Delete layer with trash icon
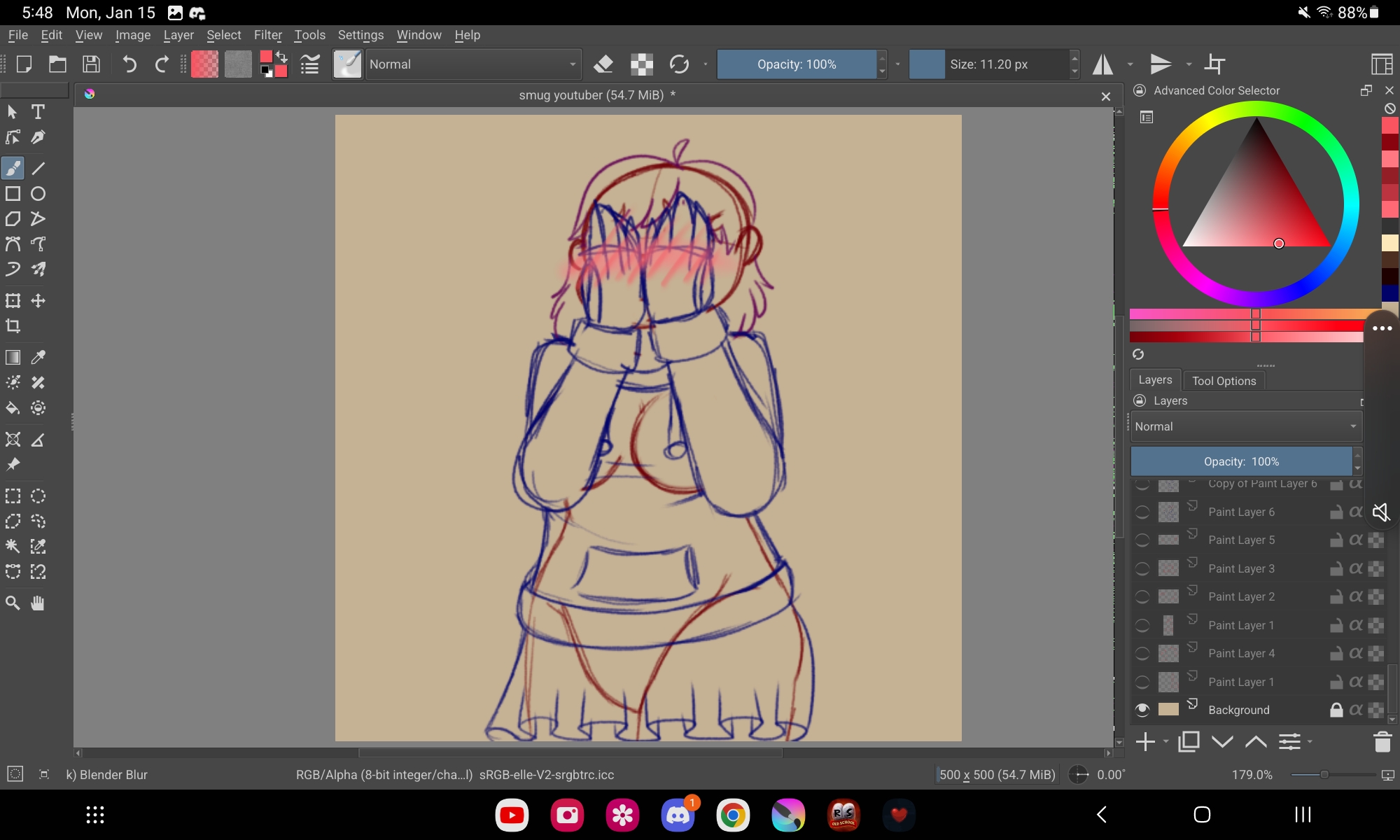 click(x=1382, y=742)
